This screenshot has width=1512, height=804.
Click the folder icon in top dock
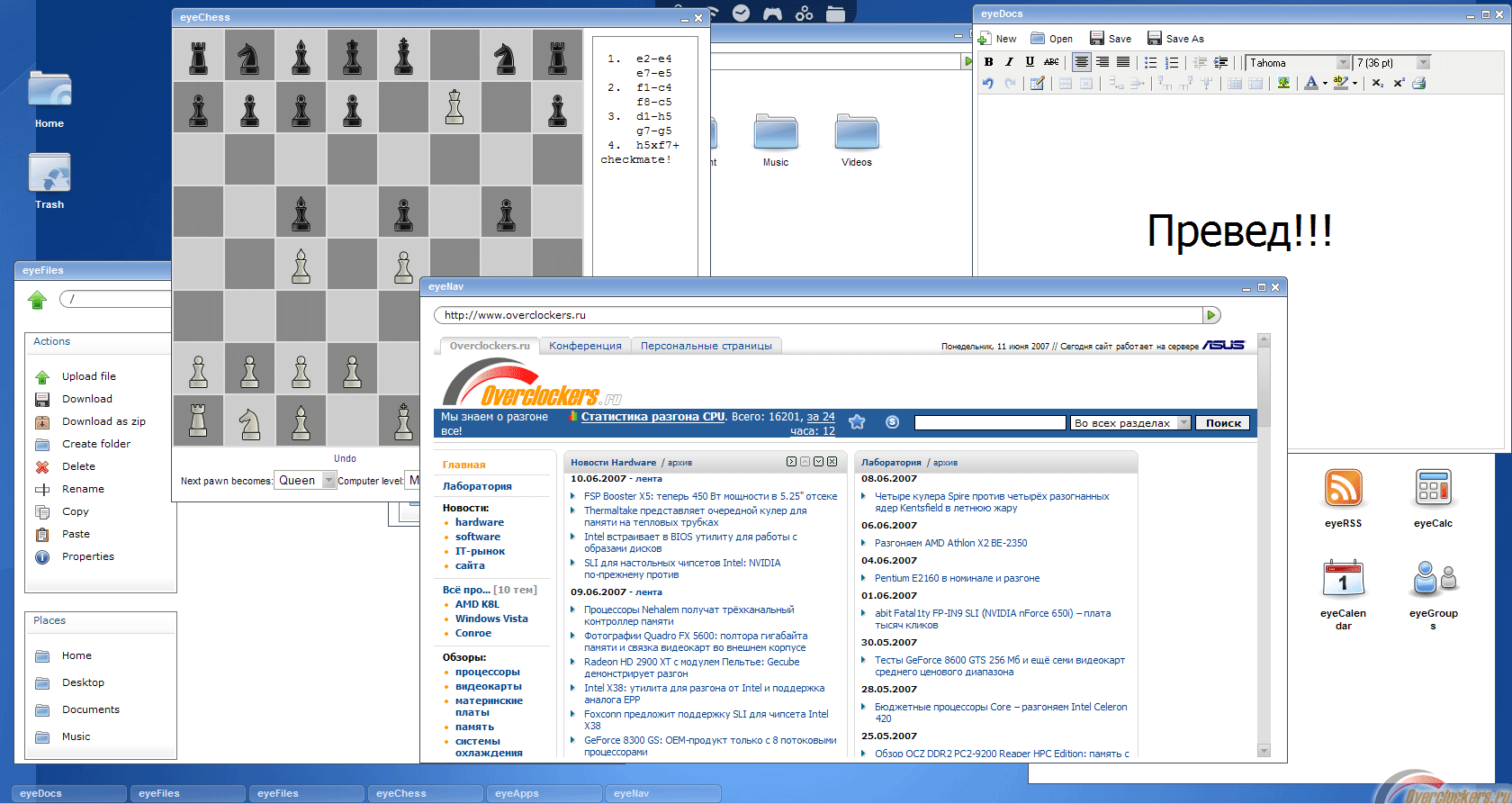coord(836,13)
